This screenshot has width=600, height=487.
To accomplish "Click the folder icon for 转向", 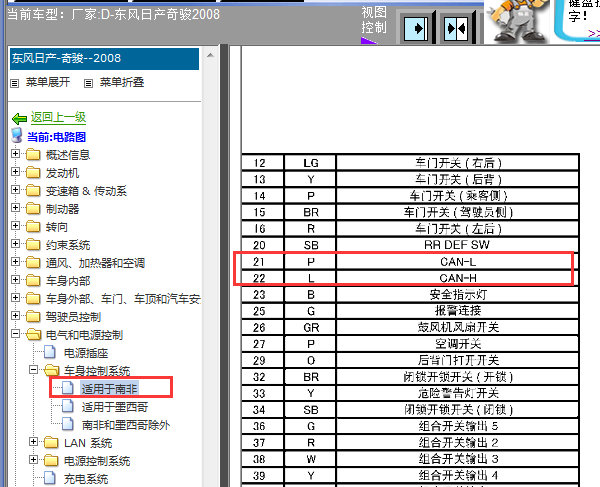I will [x=33, y=226].
